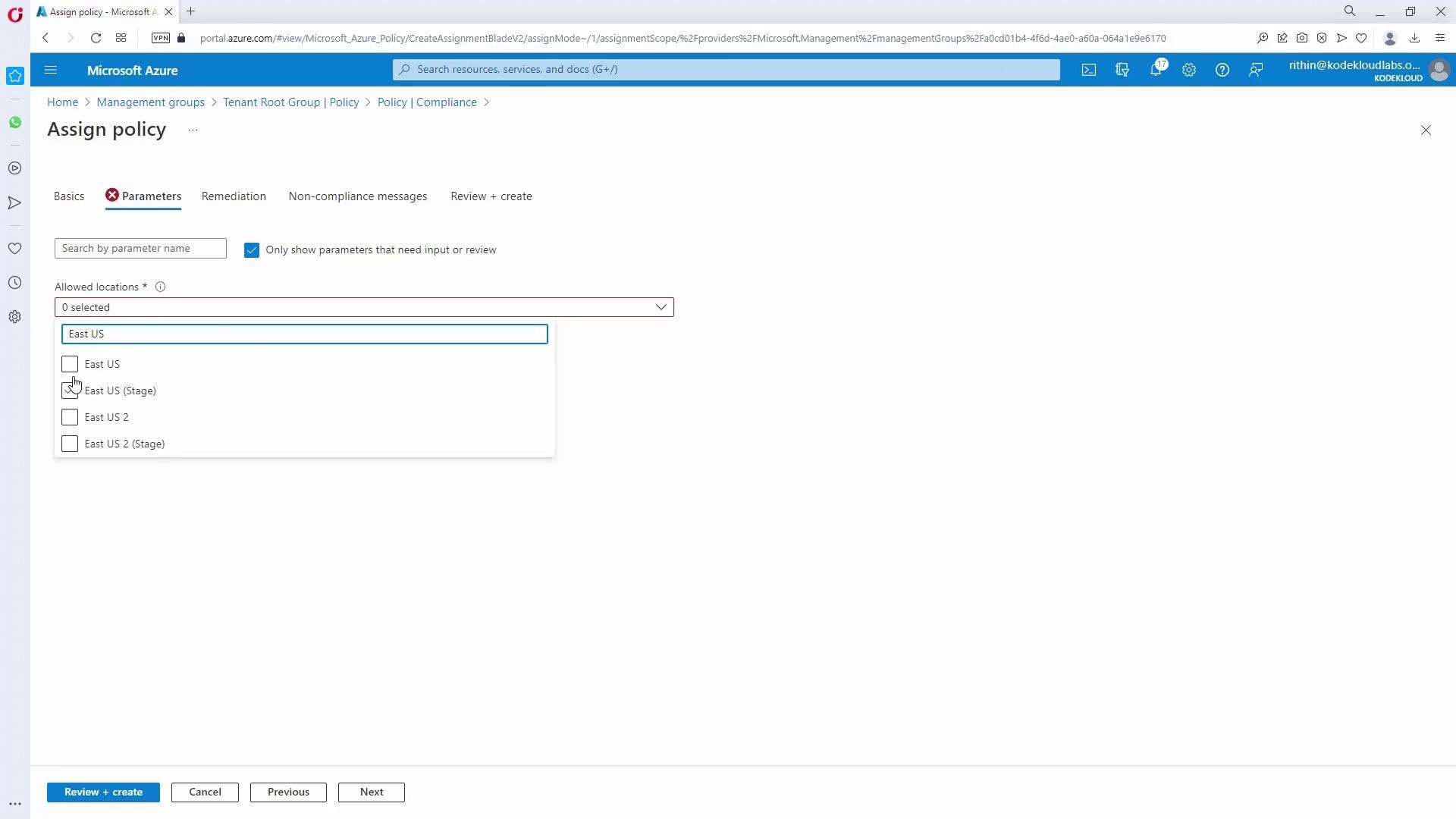The image size is (1456, 819).
Task: Open portal settings gear icon
Action: click(1189, 70)
